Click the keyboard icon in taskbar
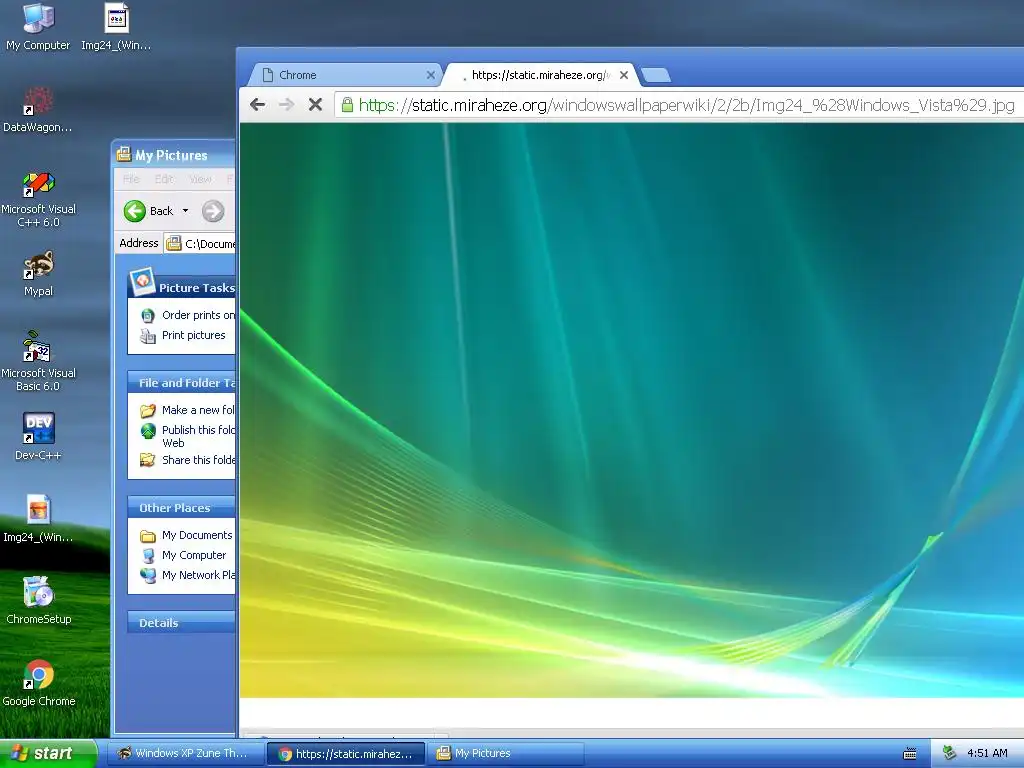 (x=910, y=754)
